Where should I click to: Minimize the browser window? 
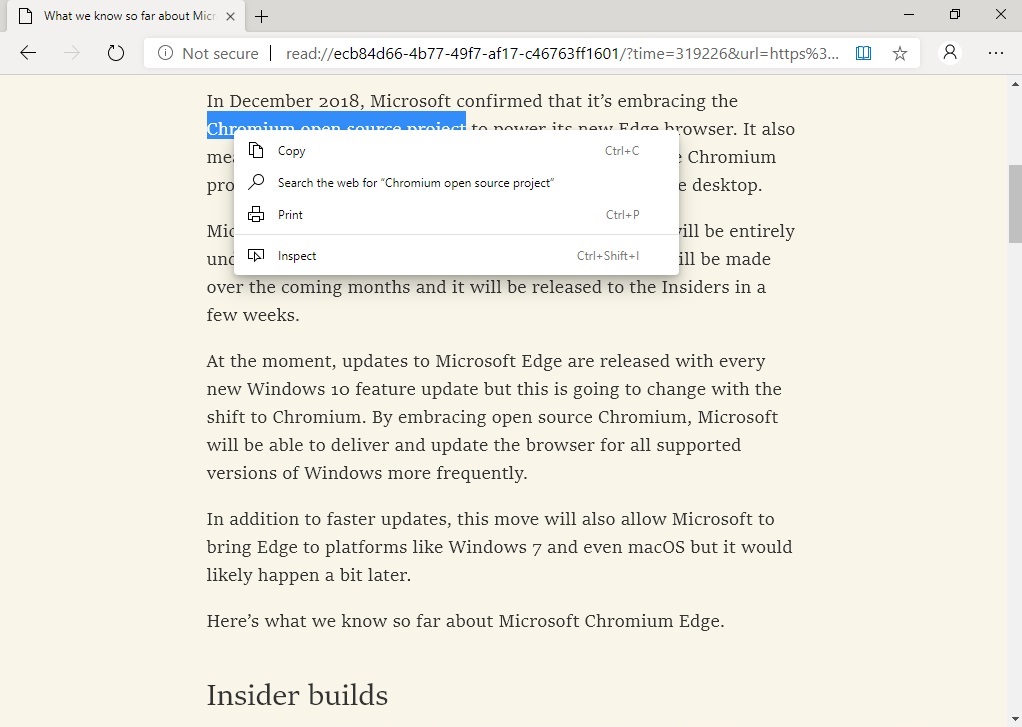909,14
